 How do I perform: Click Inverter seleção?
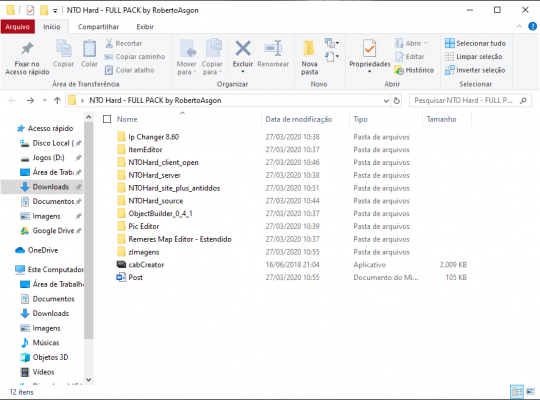click(x=475, y=70)
